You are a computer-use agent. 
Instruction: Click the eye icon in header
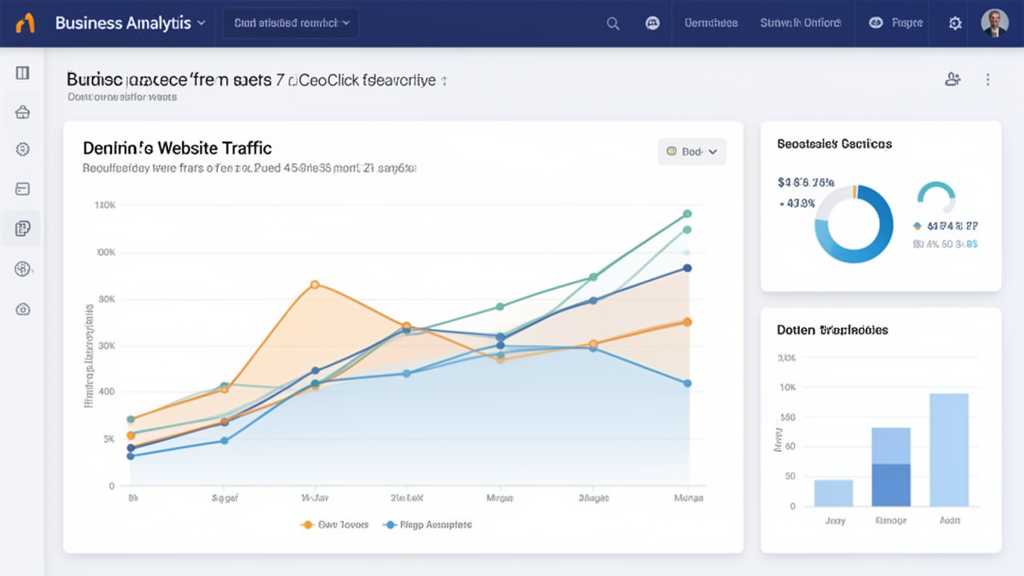876,23
